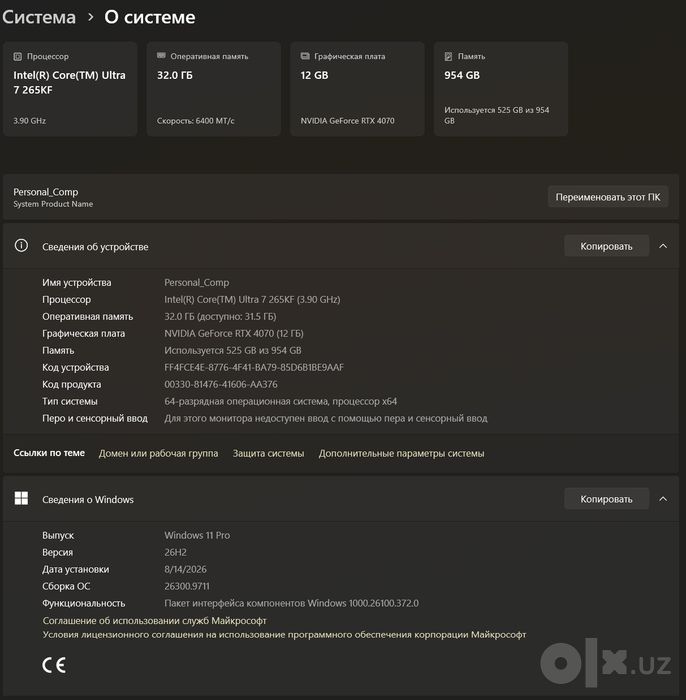Click the Дата установки label
Screen dimensions: 686x700
(75, 569)
